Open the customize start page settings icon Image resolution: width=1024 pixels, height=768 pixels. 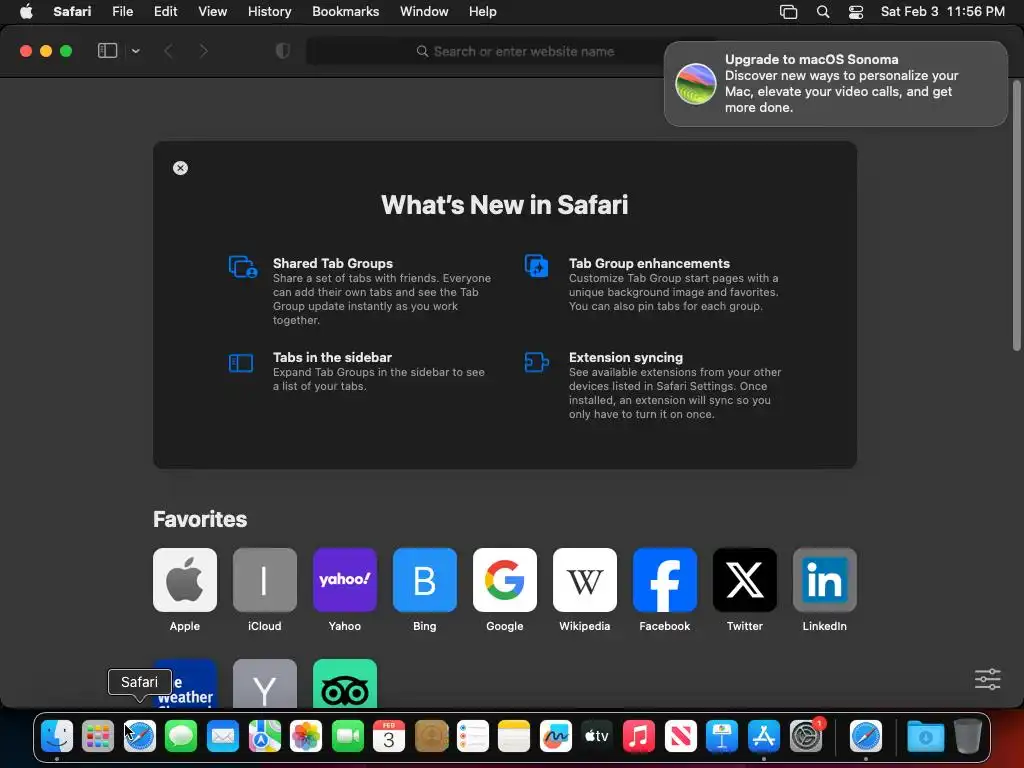(987, 679)
